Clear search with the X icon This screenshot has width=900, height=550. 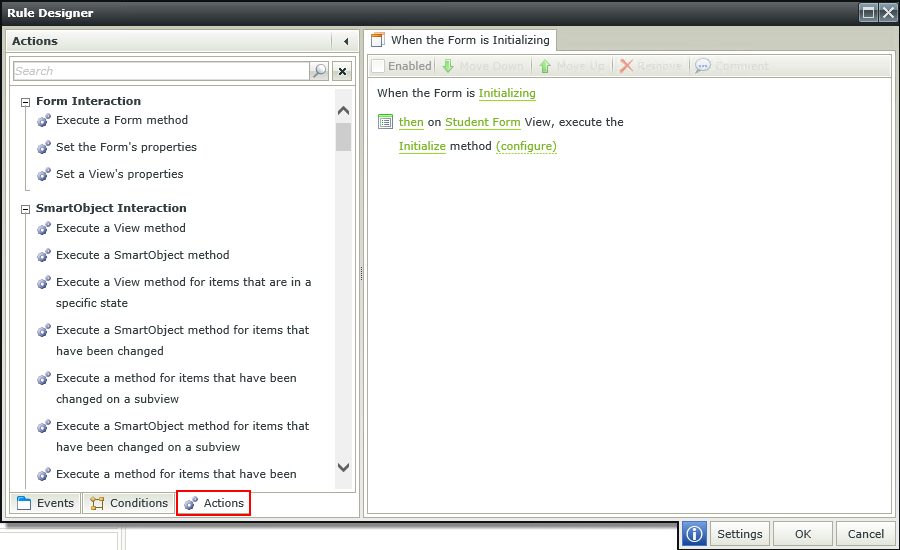click(x=342, y=71)
